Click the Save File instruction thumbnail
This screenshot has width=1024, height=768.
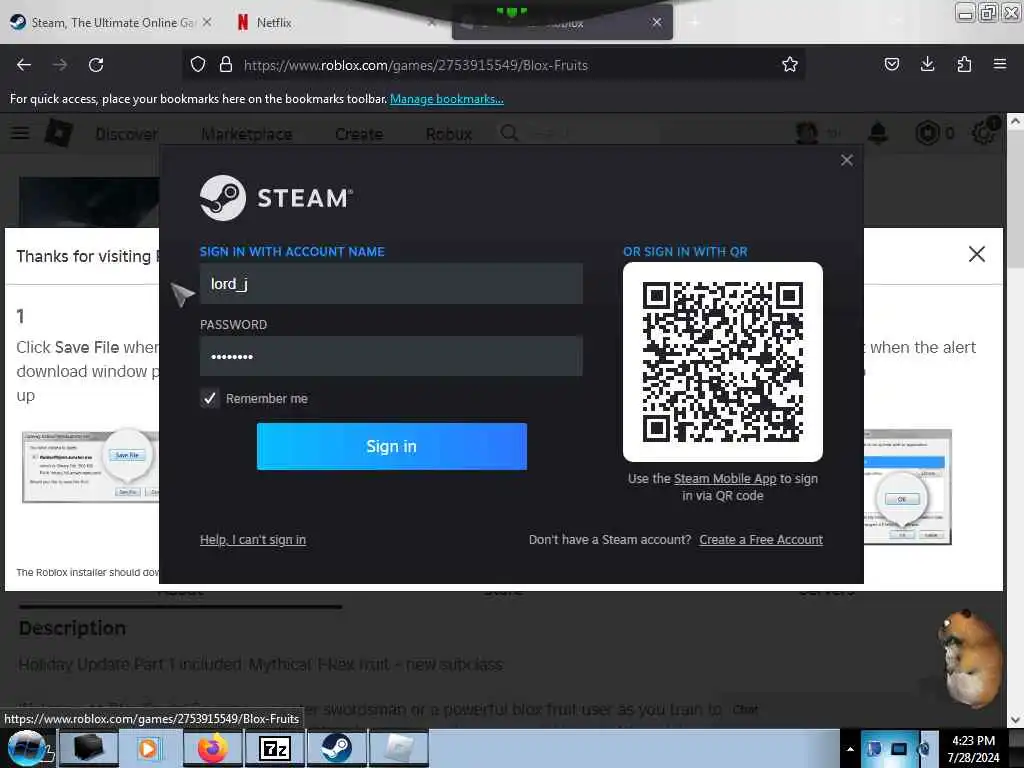(x=90, y=466)
